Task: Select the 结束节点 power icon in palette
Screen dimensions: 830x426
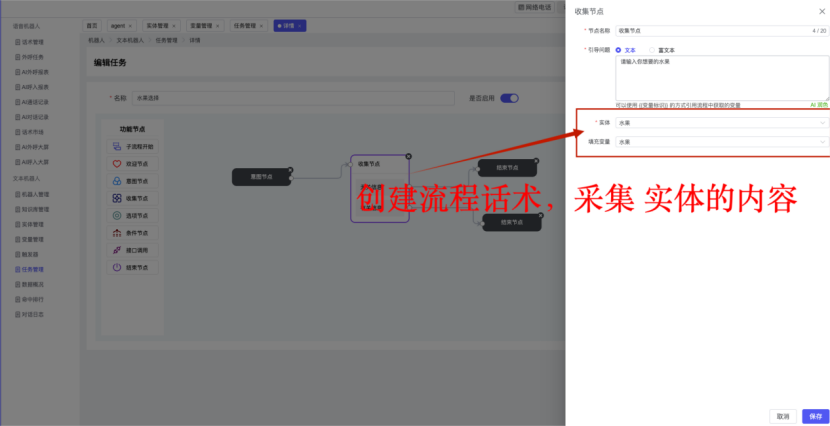Action: [x=117, y=267]
